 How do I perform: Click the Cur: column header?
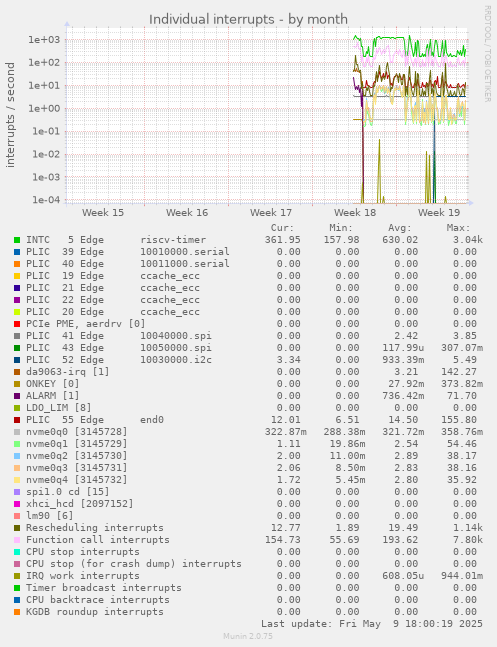(282, 228)
